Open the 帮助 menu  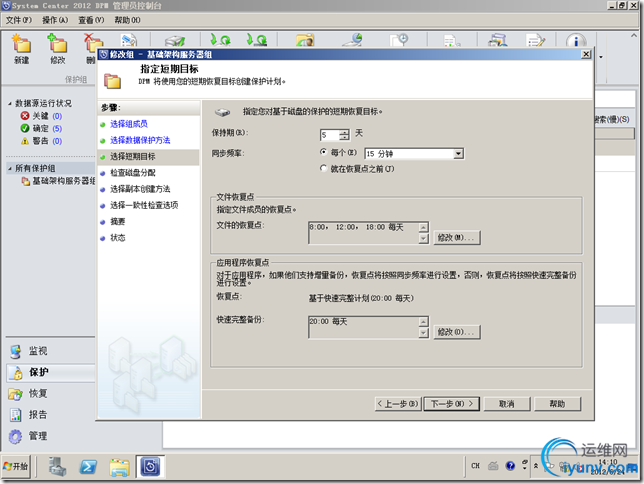[127, 20]
